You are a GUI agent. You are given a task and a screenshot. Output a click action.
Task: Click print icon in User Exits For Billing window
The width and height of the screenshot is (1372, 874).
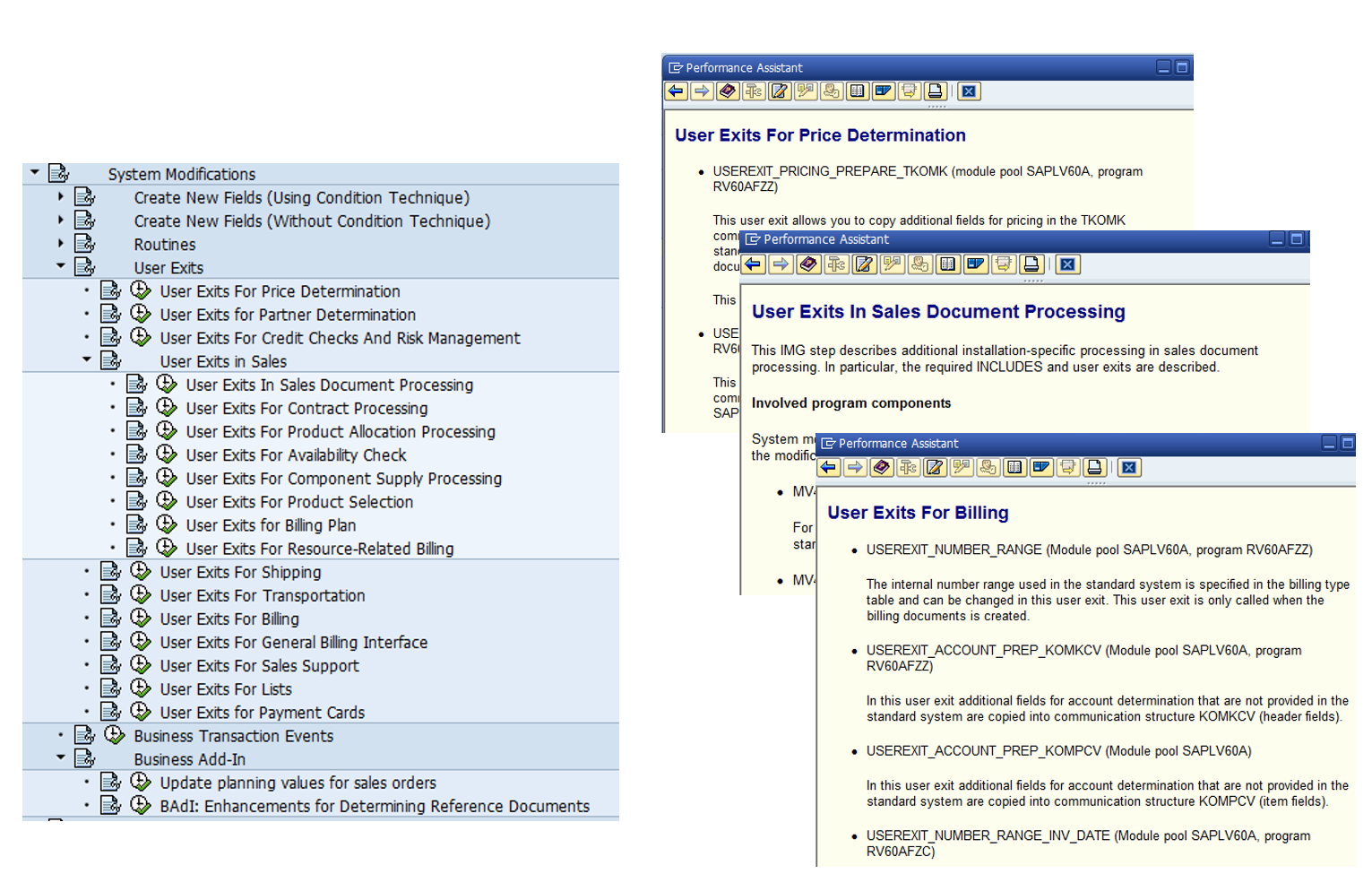point(1094,468)
